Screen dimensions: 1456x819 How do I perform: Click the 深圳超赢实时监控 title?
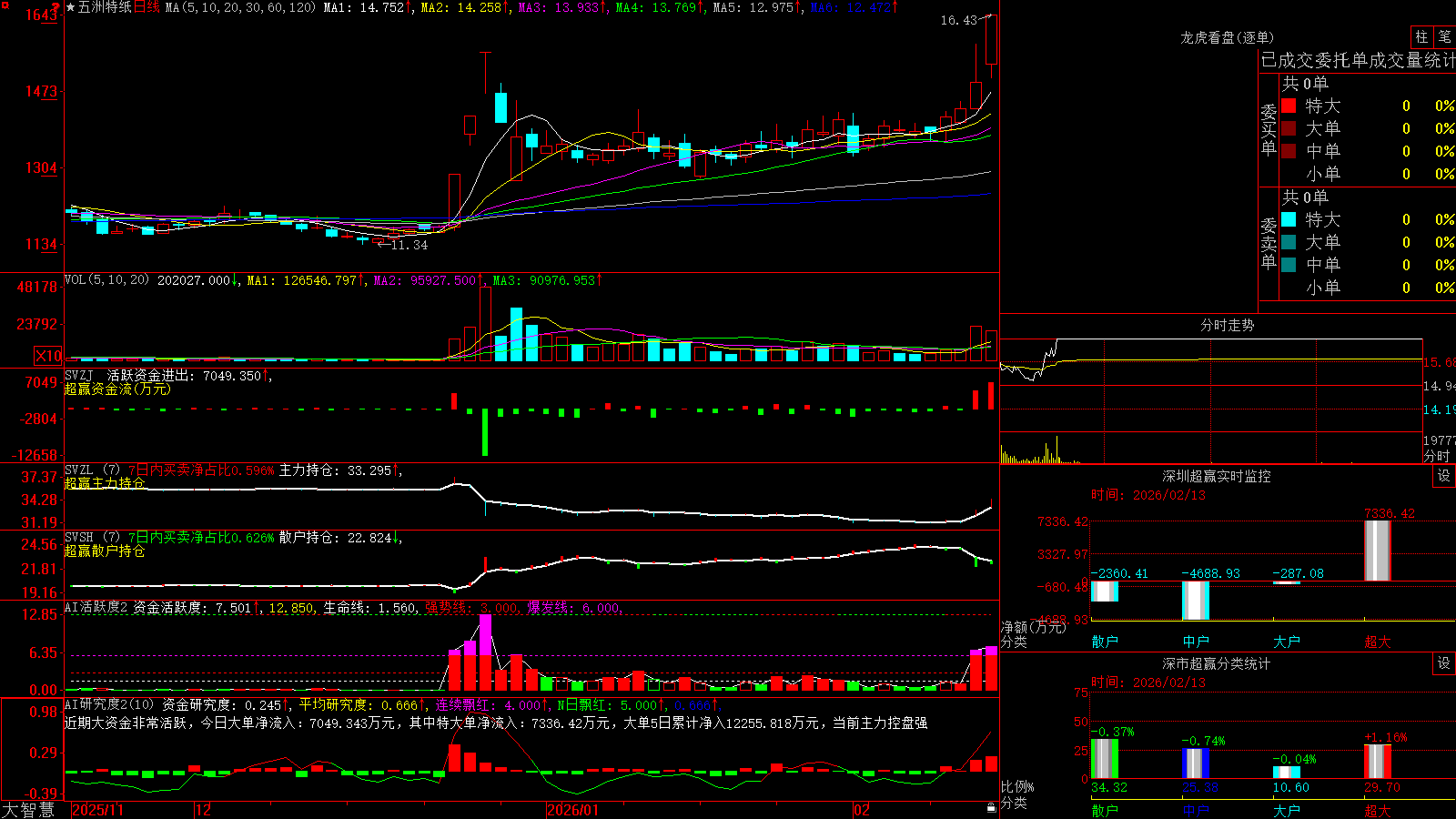[1217, 476]
